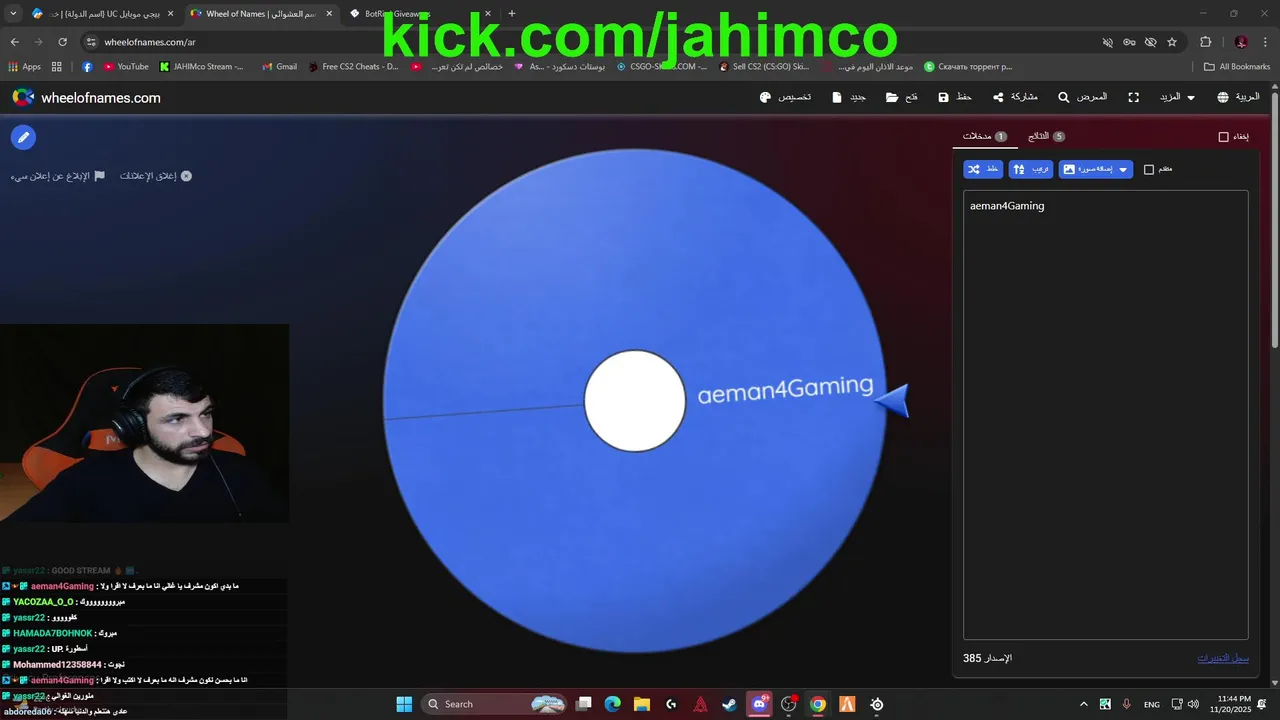The image size is (1280, 720).
Task: Report a bad ad with flag icon
Action: click(x=99, y=176)
